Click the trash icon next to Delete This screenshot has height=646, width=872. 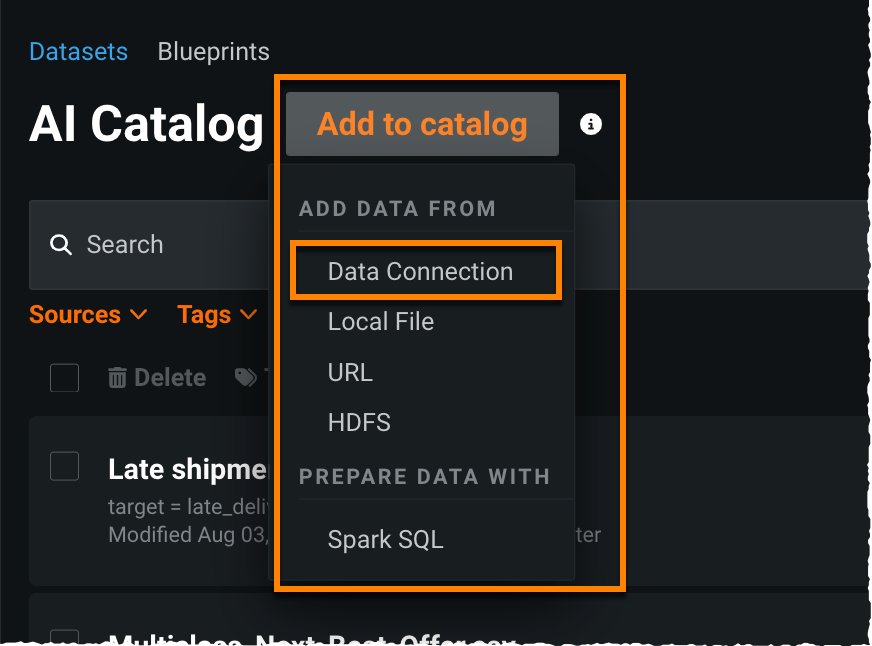click(117, 378)
